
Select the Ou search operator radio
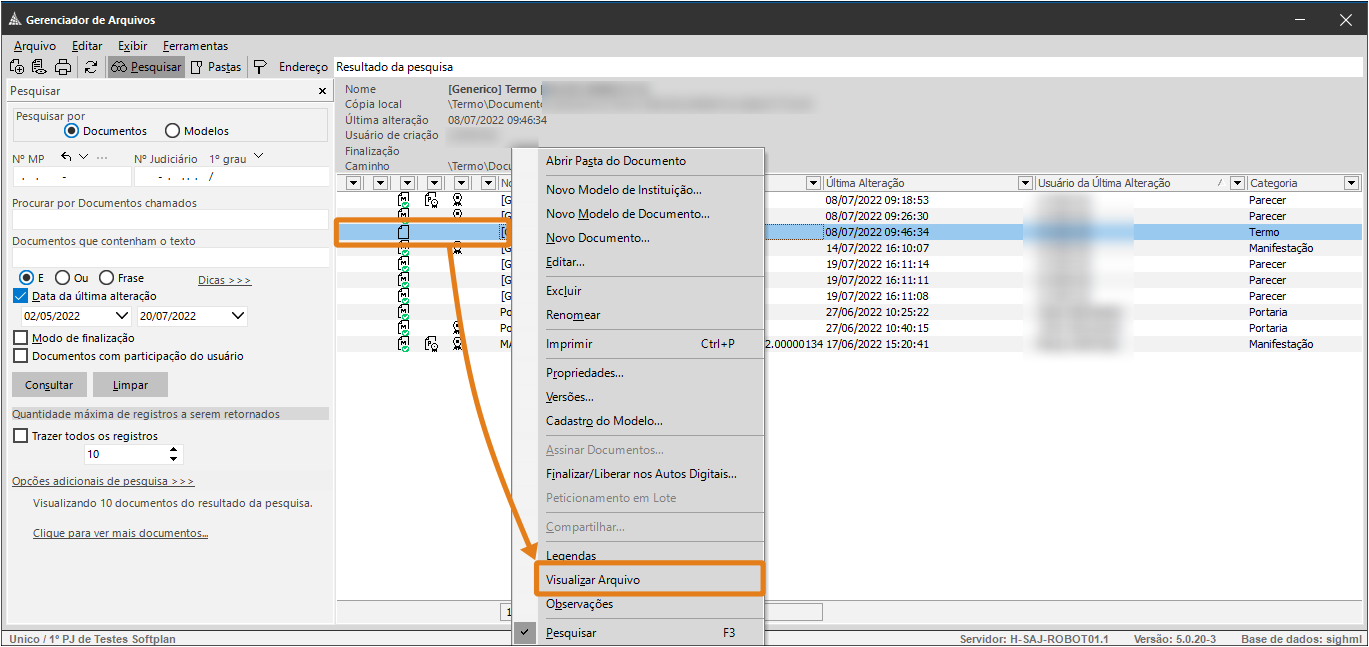click(62, 278)
